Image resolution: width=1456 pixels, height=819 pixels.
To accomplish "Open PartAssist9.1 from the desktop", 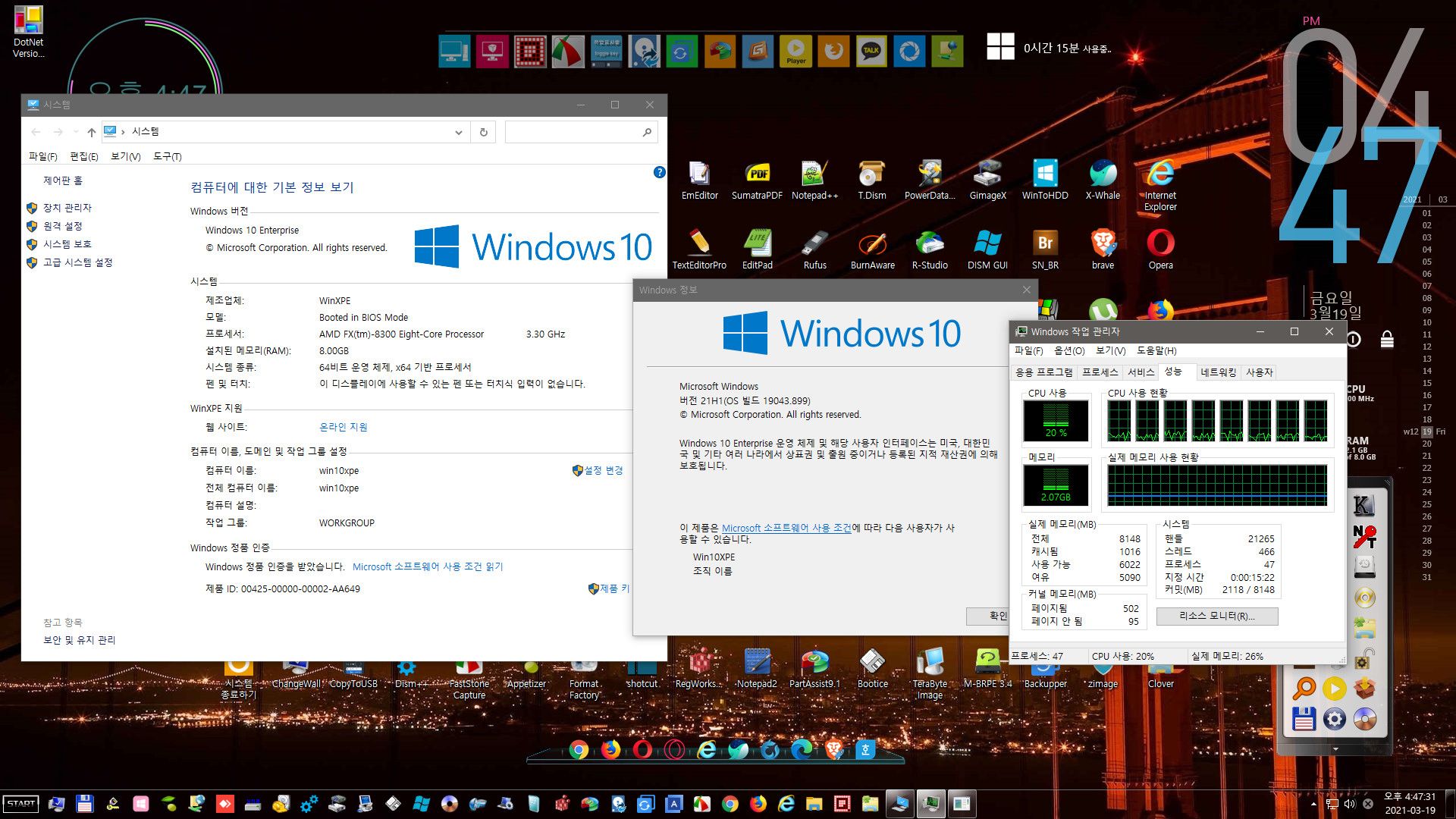I will (x=814, y=669).
